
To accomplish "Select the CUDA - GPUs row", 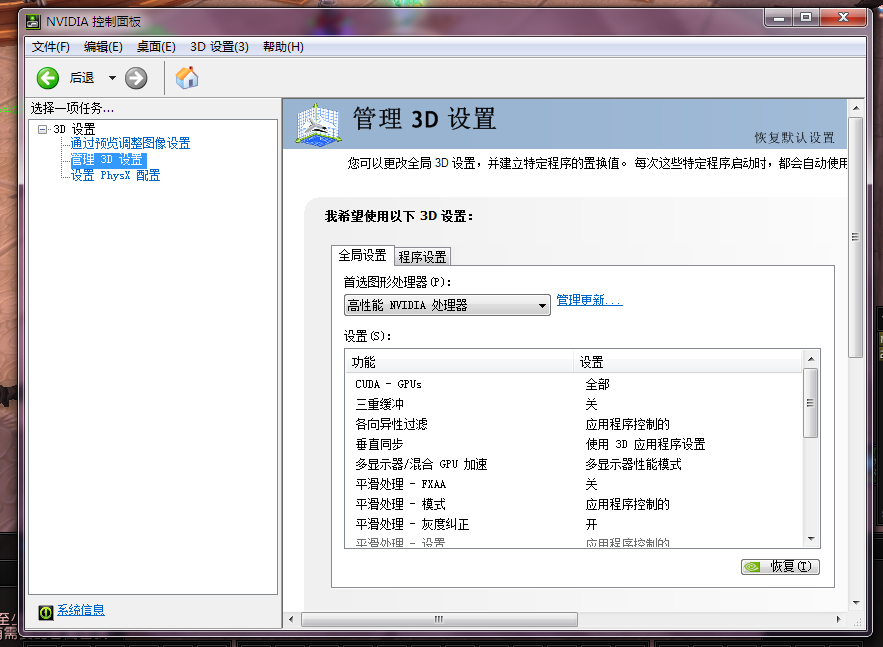I will (x=573, y=385).
